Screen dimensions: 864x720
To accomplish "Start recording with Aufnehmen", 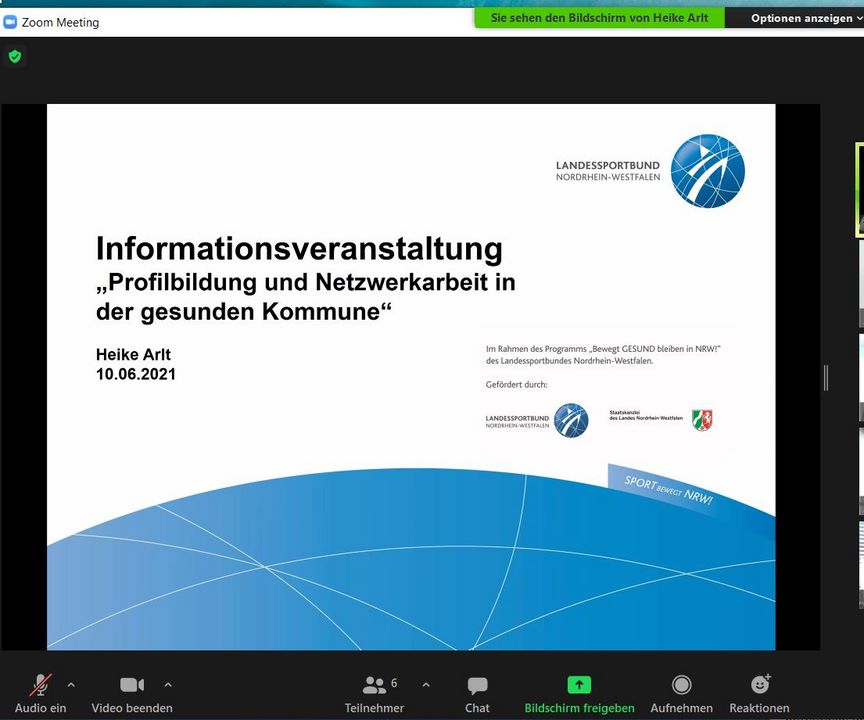I will click(x=682, y=692).
